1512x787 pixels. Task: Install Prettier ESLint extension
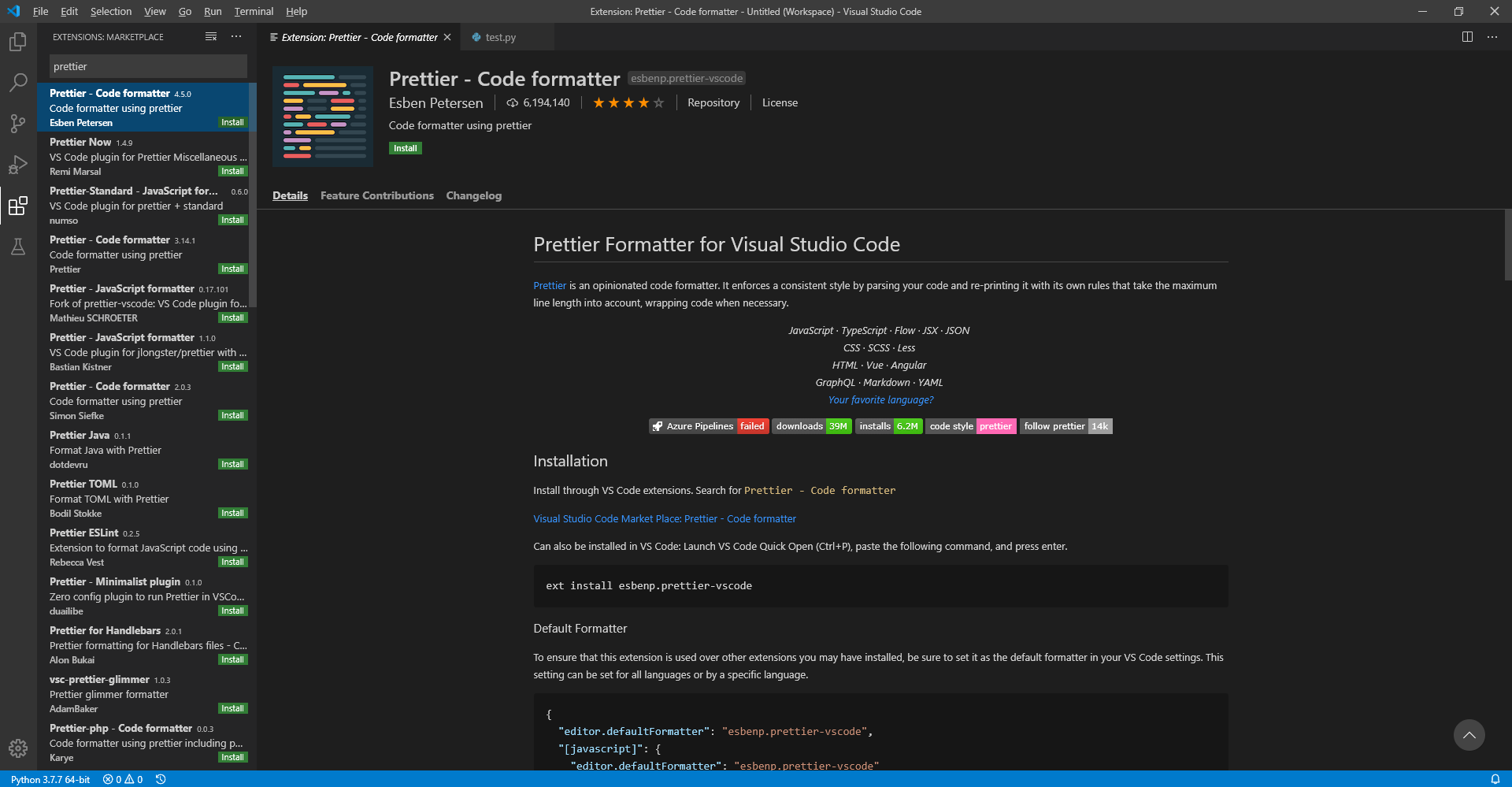(232, 562)
